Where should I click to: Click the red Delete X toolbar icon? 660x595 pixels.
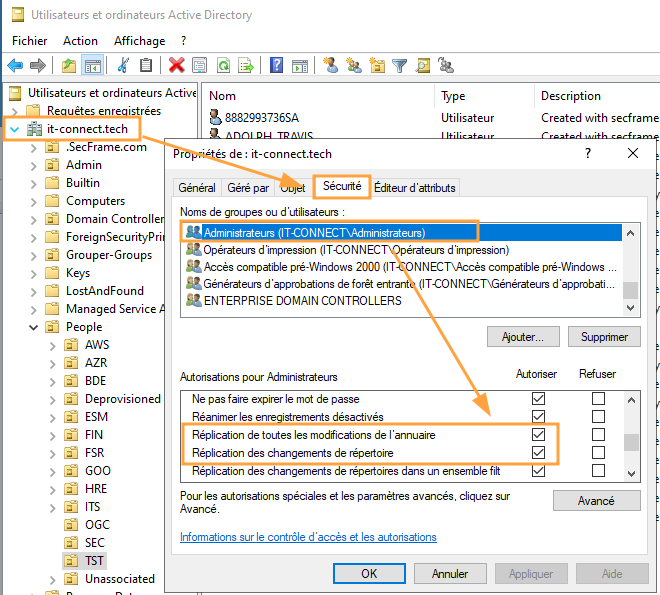point(177,66)
